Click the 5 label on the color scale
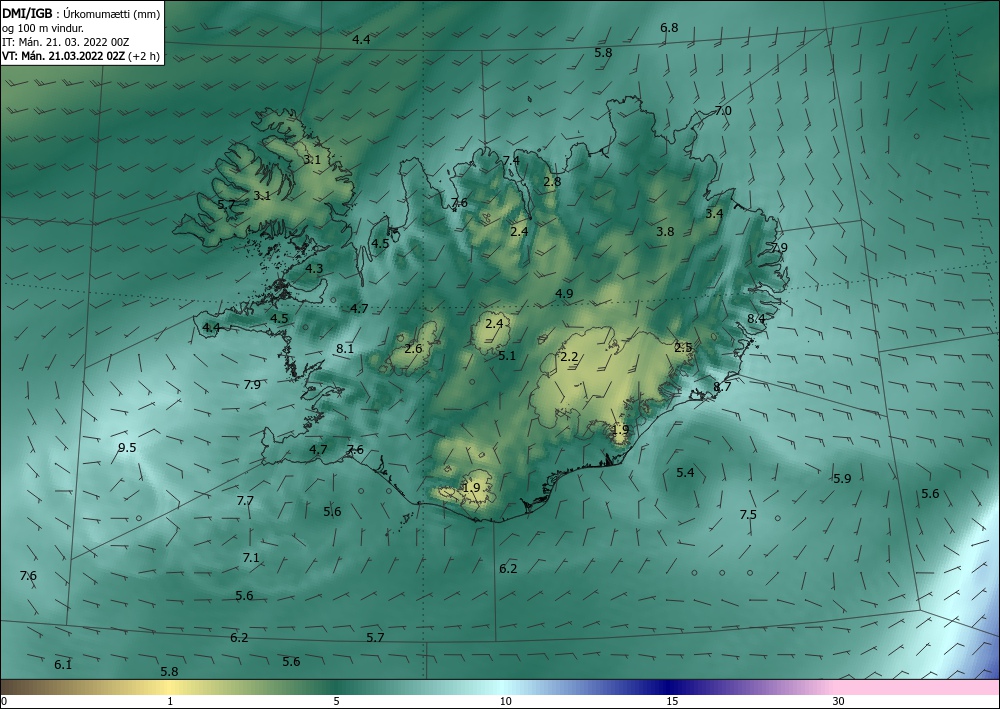 (337, 702)
